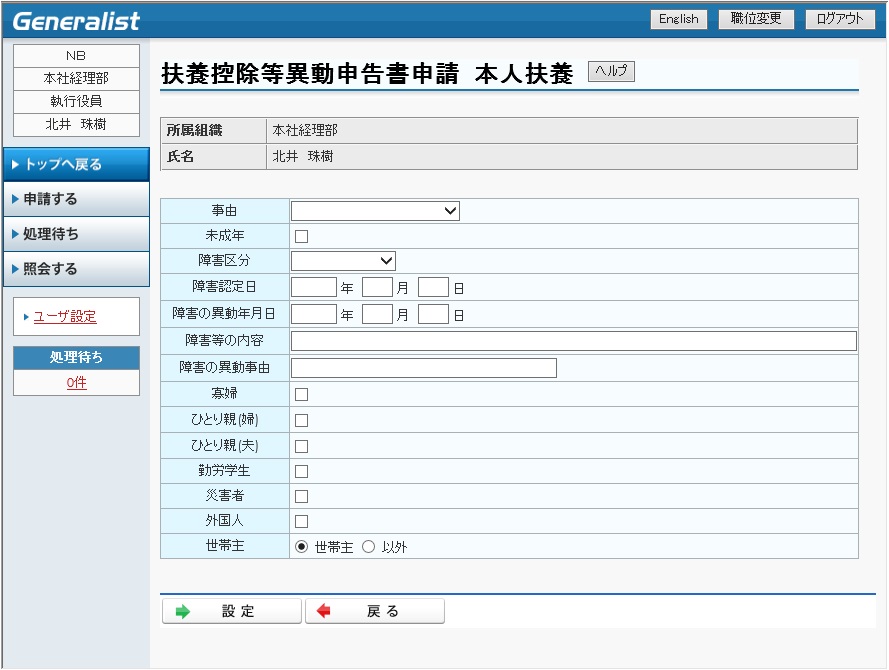Click the 設定 button

coord(232,612)
